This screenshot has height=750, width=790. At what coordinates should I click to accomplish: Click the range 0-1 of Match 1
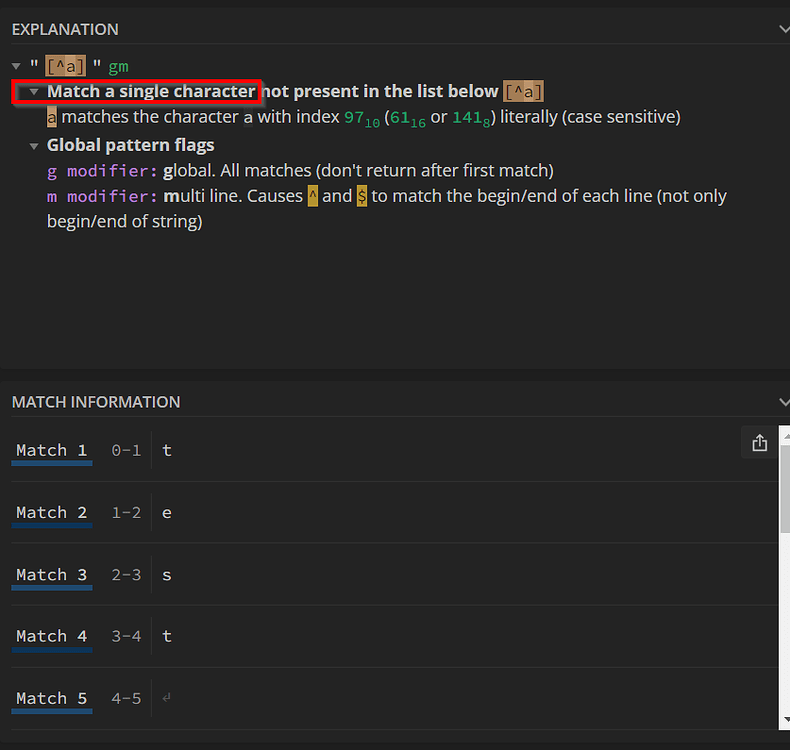click(x=126, y=450)
